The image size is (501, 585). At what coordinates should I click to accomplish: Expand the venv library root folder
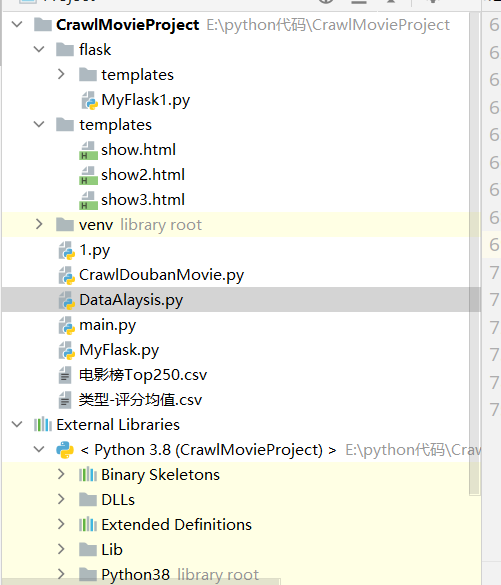click(39, 224)
